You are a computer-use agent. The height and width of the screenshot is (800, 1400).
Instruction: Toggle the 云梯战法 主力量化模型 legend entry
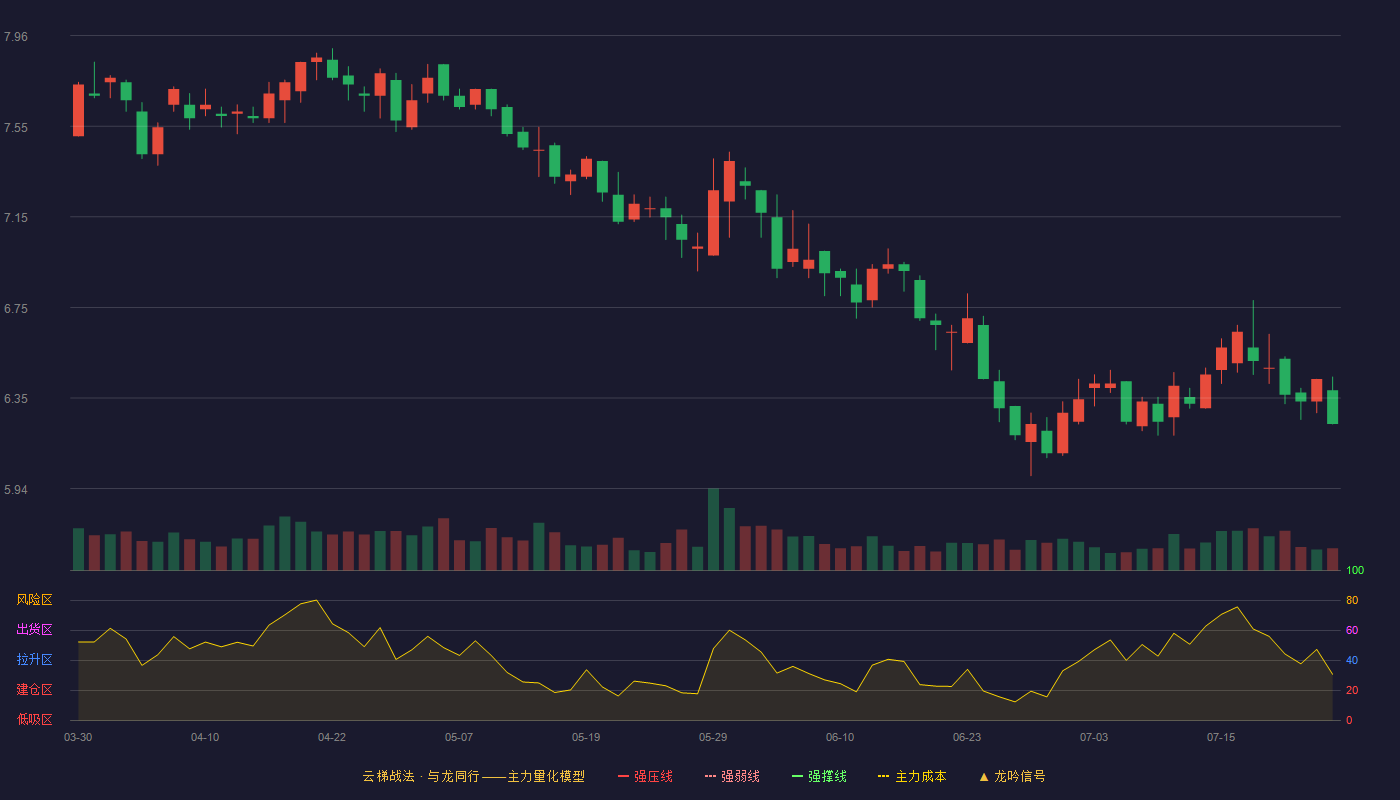(473, 776)
